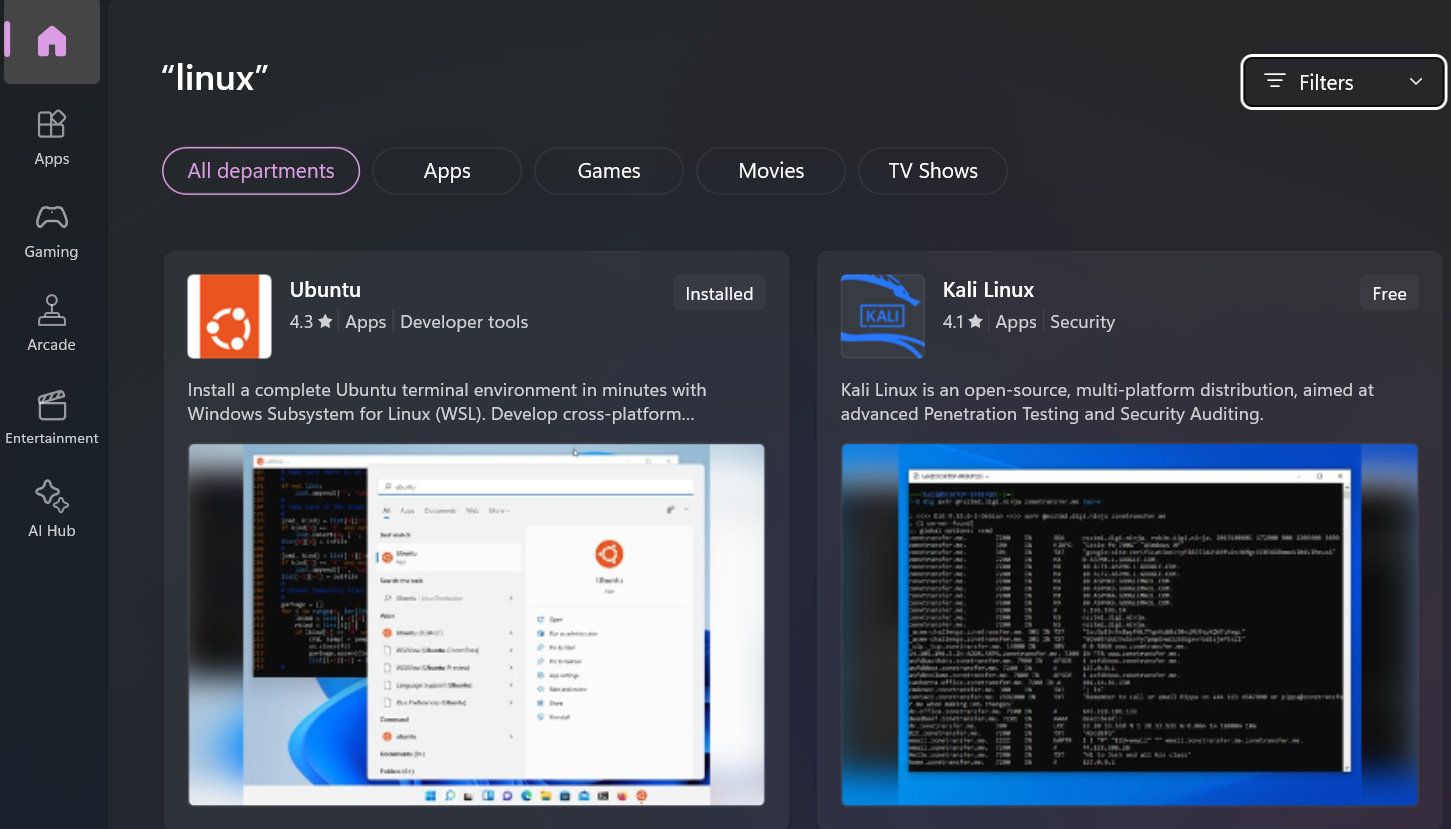Click the Ubuntu 4.3 star rating
Screen dimensions: 1451x829
click(311, 322)
